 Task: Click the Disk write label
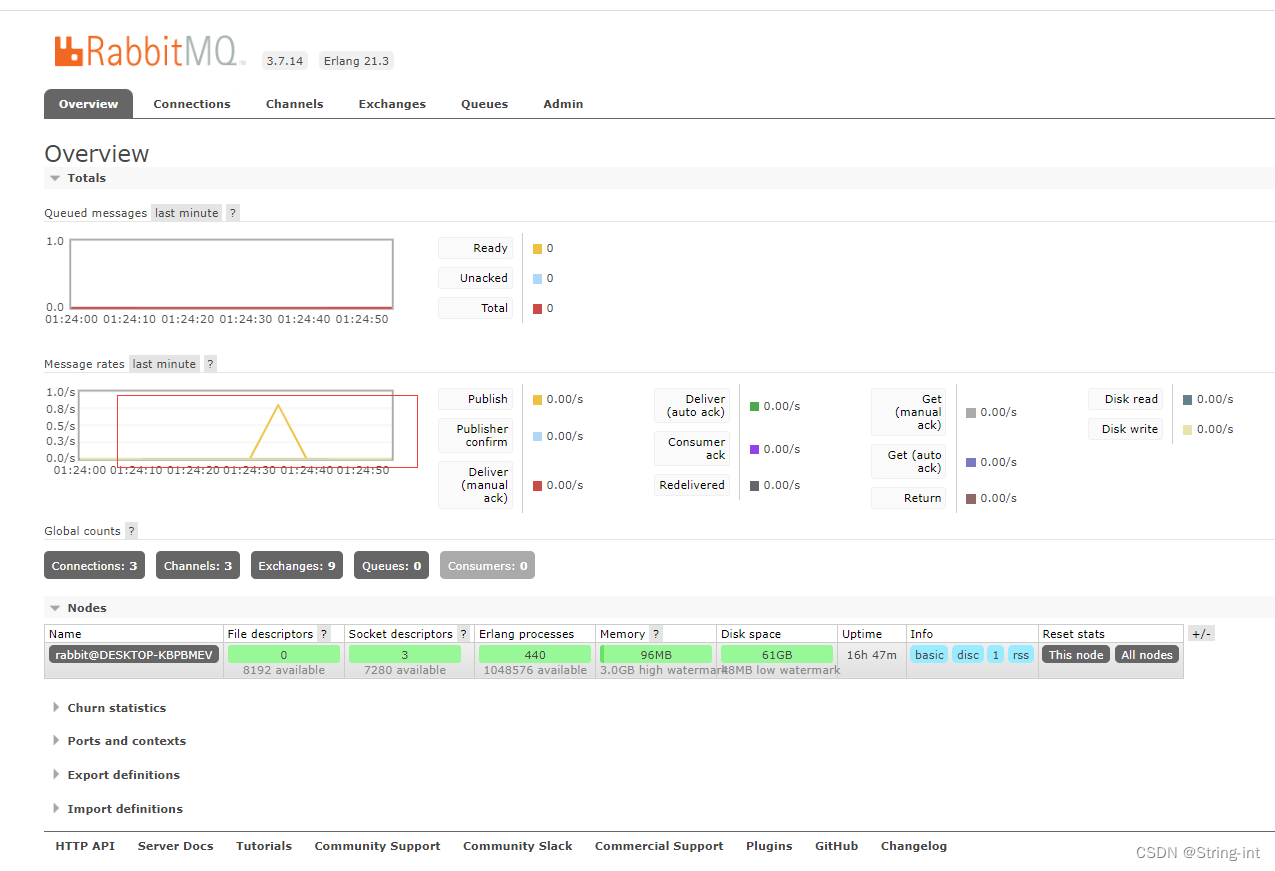pyautogui.click(x=1126, y=429)
